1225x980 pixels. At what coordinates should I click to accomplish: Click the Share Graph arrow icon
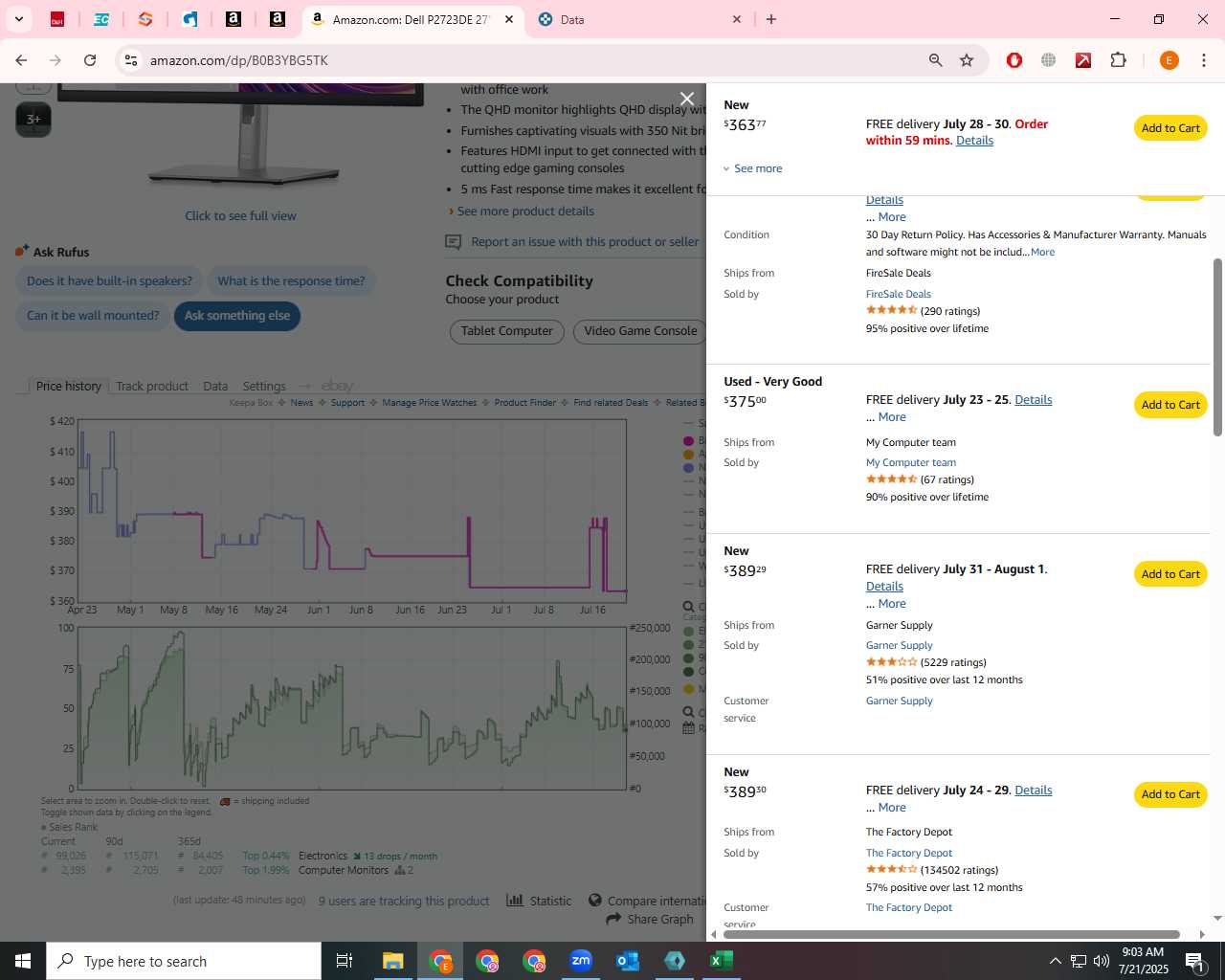613,919
